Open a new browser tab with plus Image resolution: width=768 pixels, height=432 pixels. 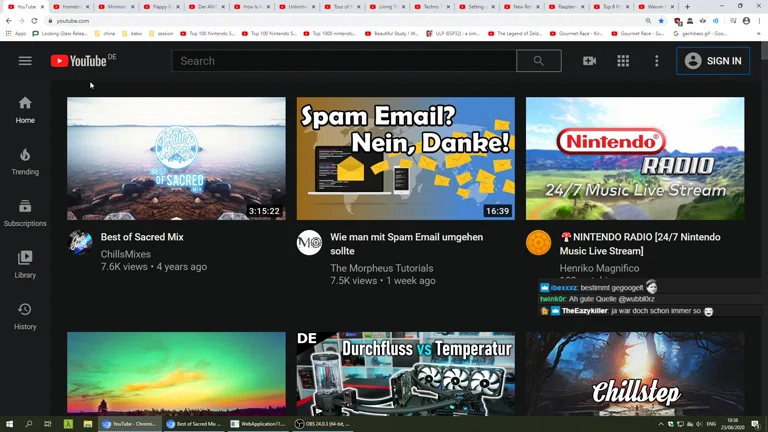[688, 7]
